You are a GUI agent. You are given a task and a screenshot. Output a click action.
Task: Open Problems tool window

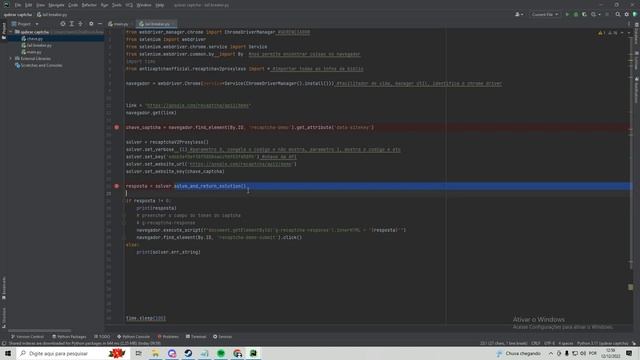pyautogui.click(x=168, y=337)
